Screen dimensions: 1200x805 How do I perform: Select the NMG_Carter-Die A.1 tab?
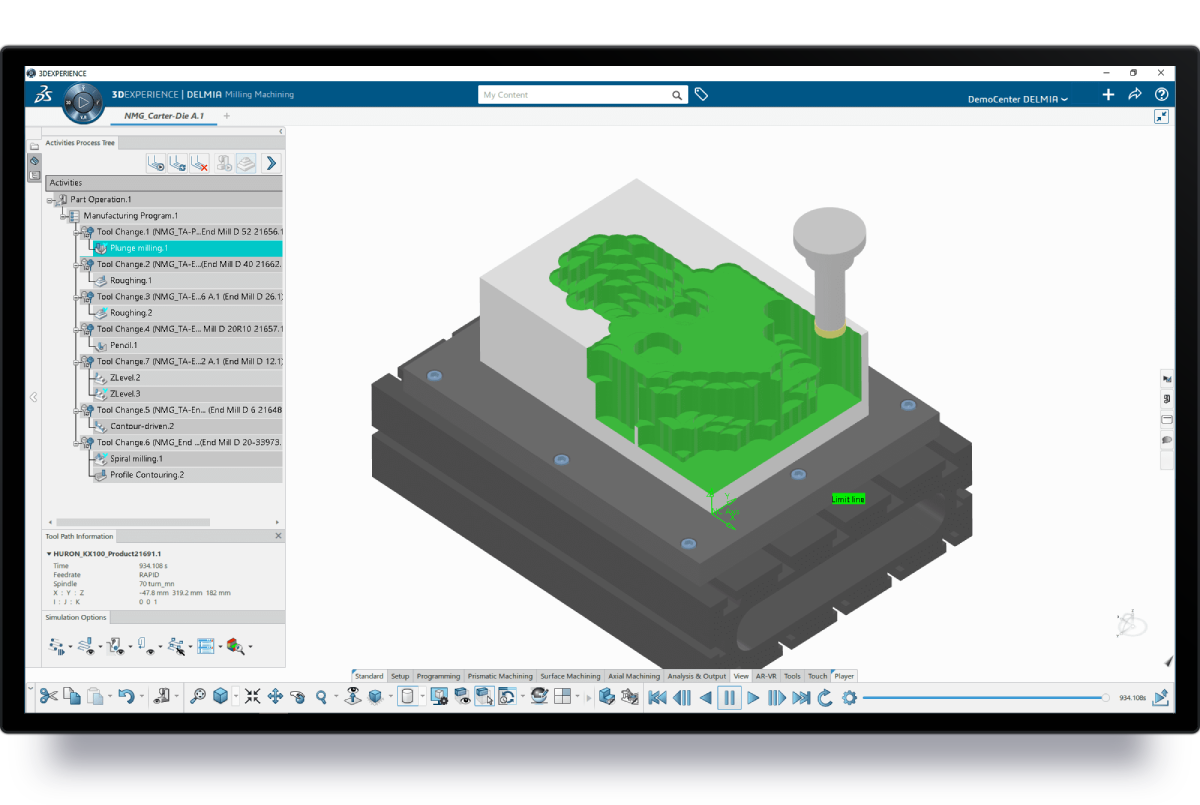[x=164, y=116]
